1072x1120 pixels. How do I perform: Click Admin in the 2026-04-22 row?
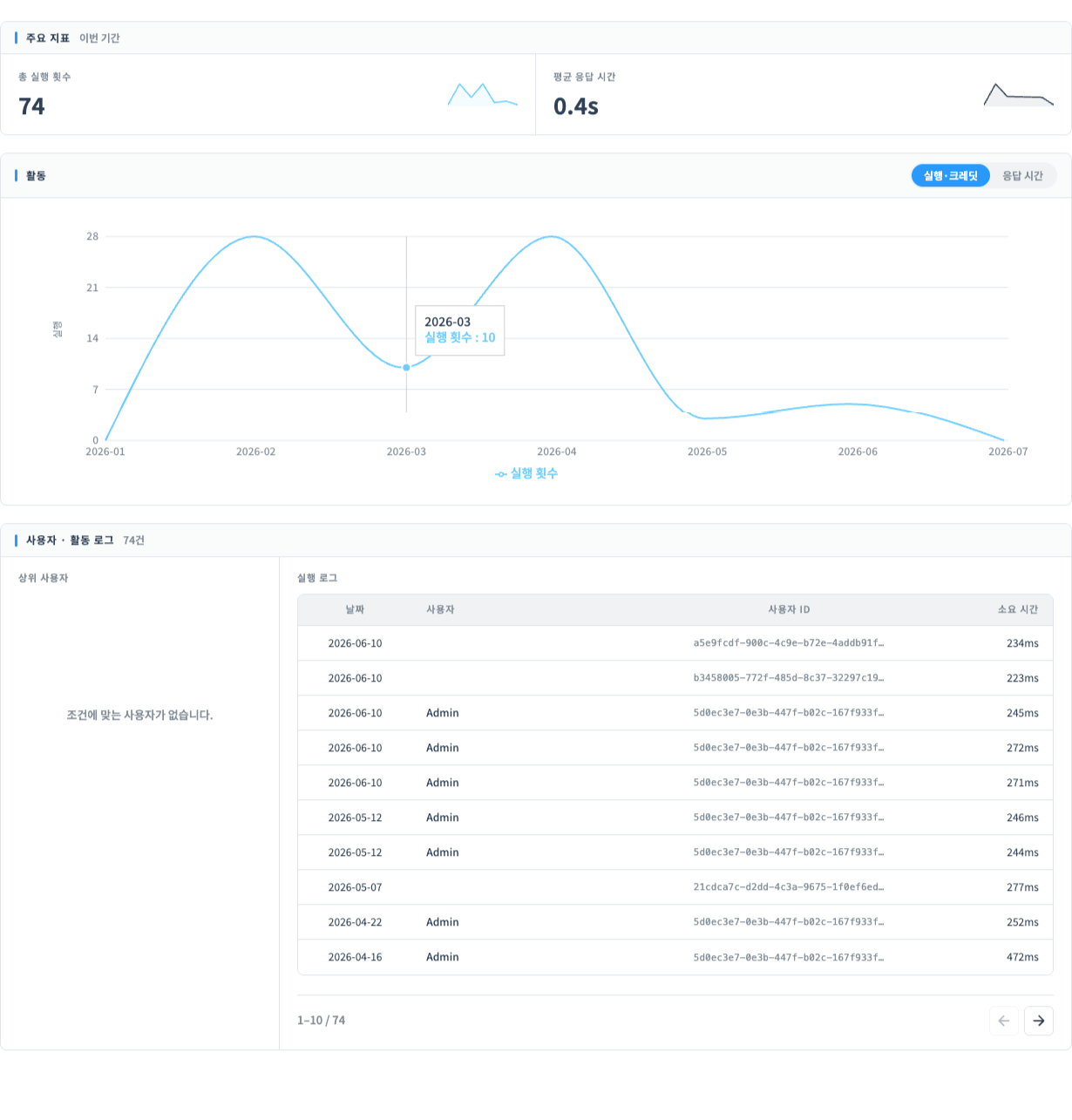click(443, 922)
